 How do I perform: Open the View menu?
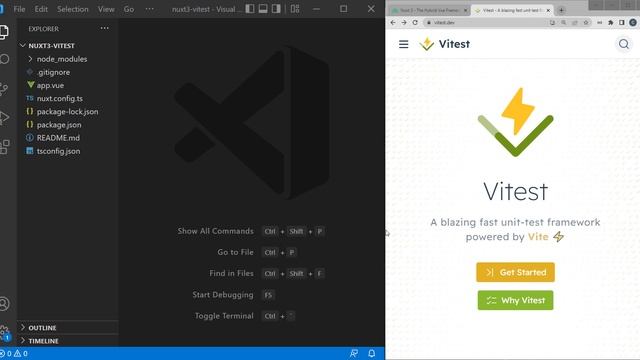click(x=106, y=9)
